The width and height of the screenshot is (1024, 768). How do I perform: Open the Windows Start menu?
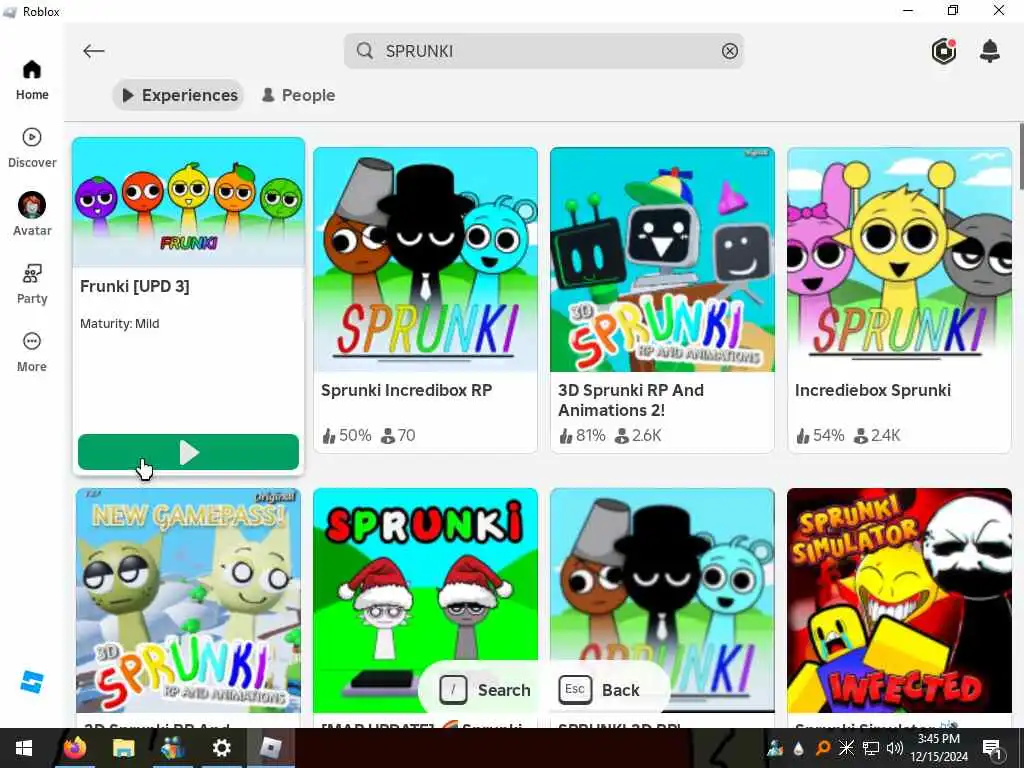click(x=24, y=748)
